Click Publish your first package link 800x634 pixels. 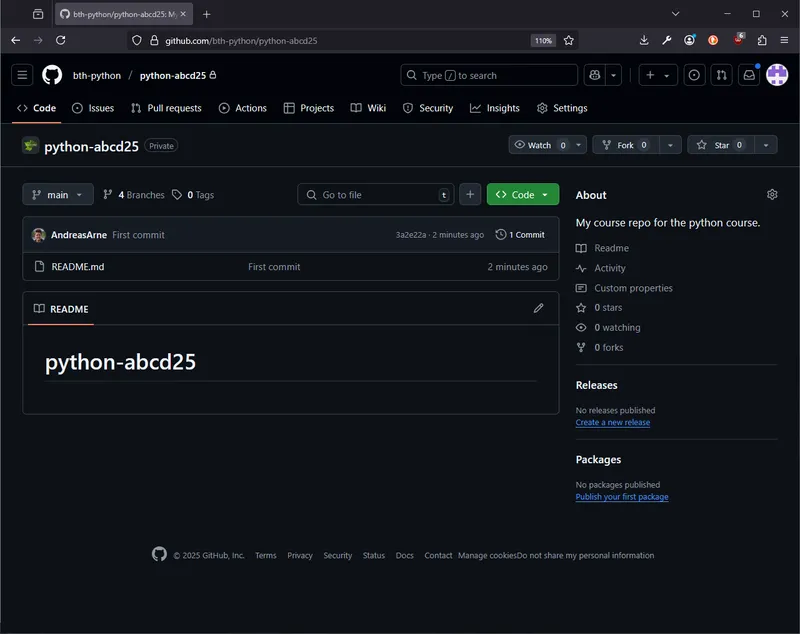pos(622,497)
